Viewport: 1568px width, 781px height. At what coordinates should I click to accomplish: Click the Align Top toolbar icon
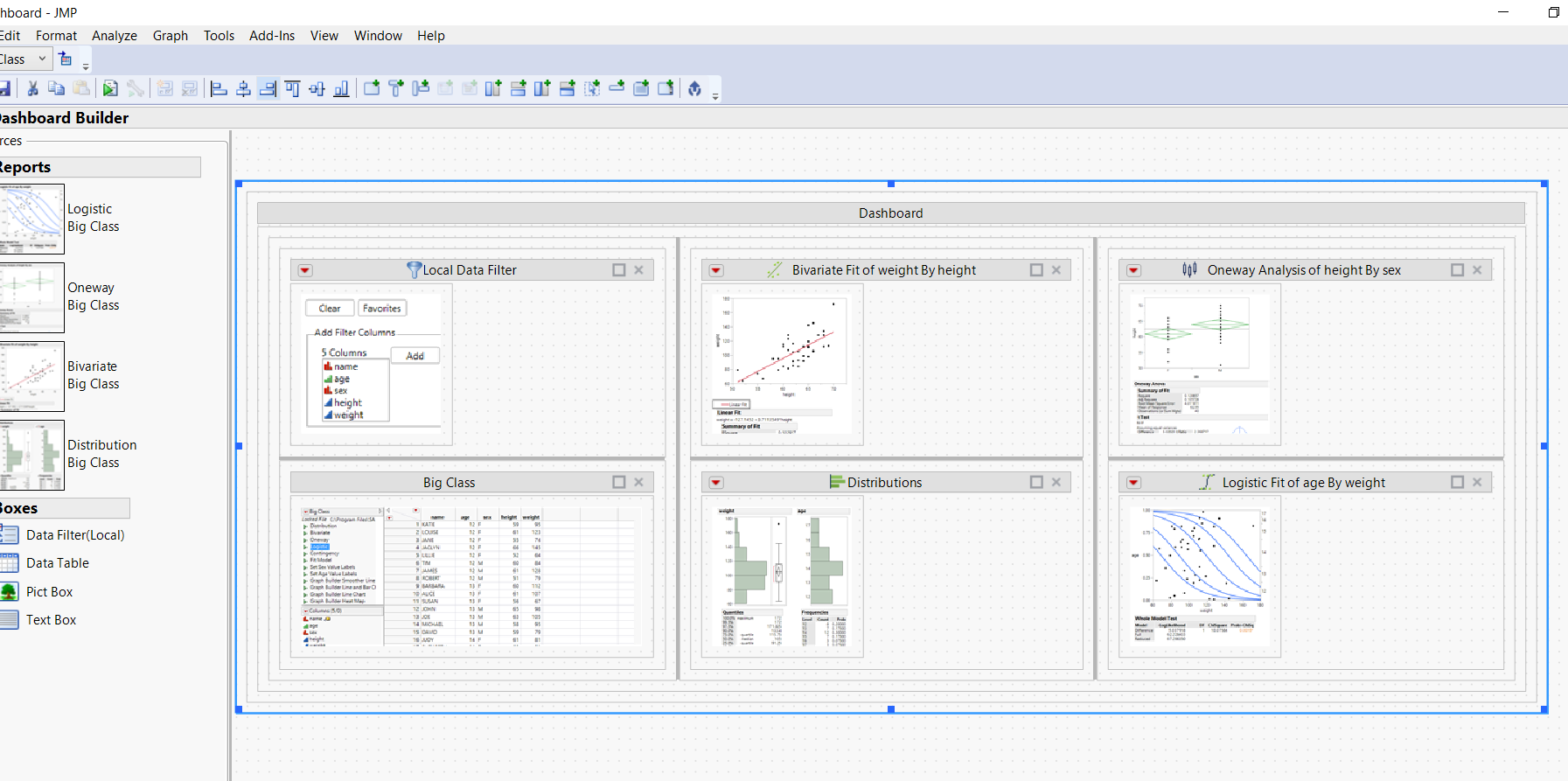point(293,88)
